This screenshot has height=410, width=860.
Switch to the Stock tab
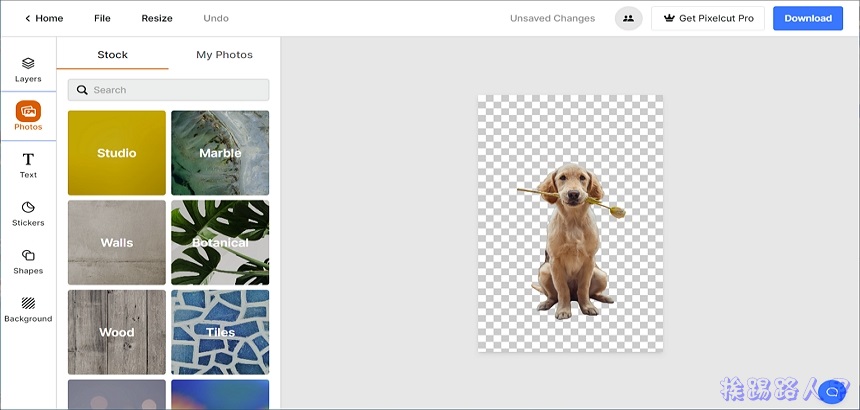click(x=112, y=54)
